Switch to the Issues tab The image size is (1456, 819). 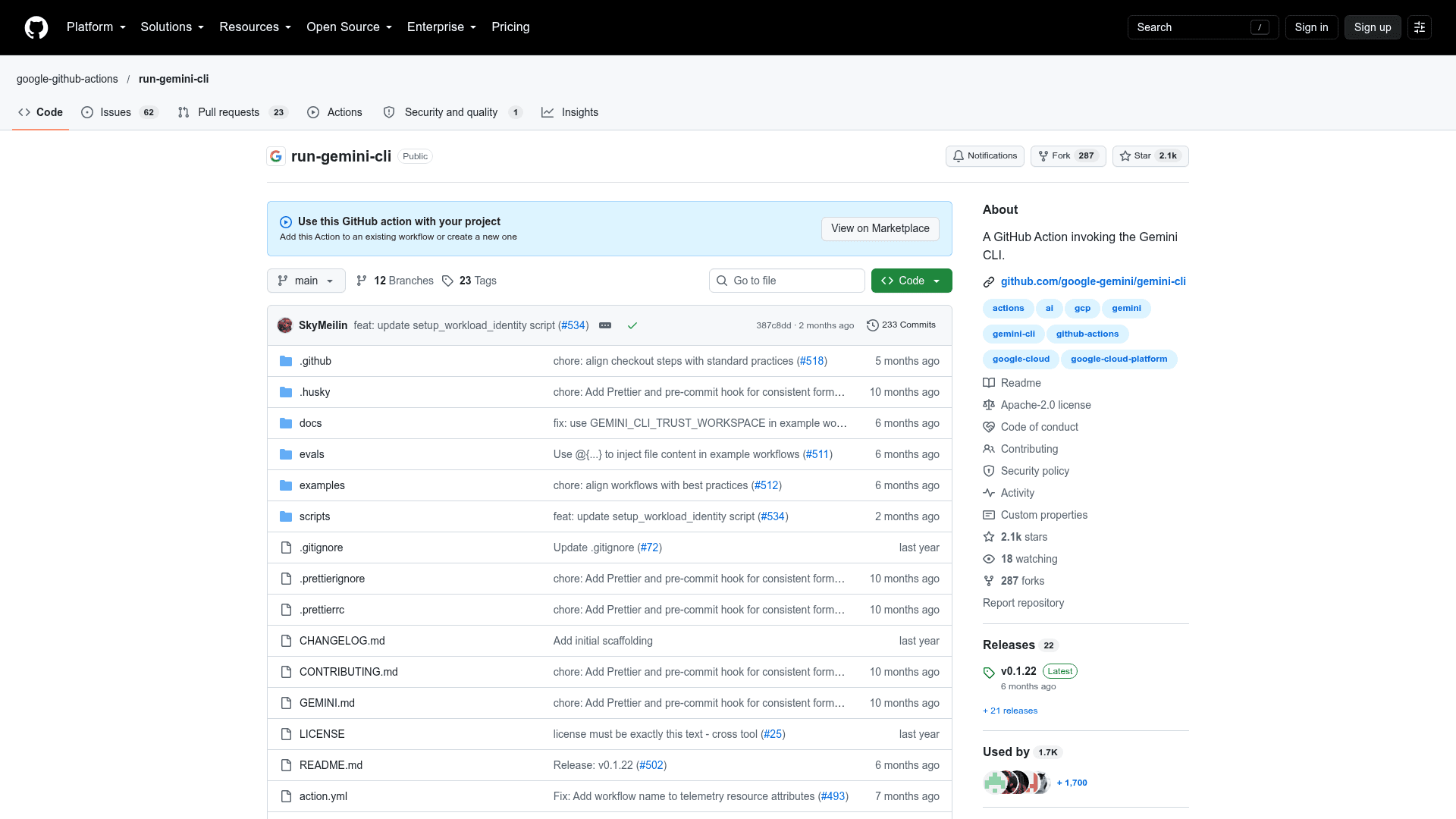(119, 112)
